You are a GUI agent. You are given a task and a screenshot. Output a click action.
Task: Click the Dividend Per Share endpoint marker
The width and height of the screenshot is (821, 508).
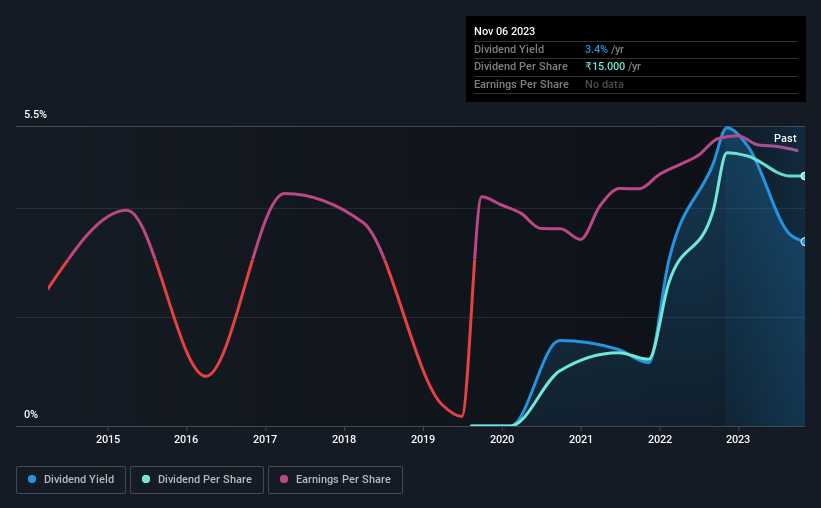[804, 176]
